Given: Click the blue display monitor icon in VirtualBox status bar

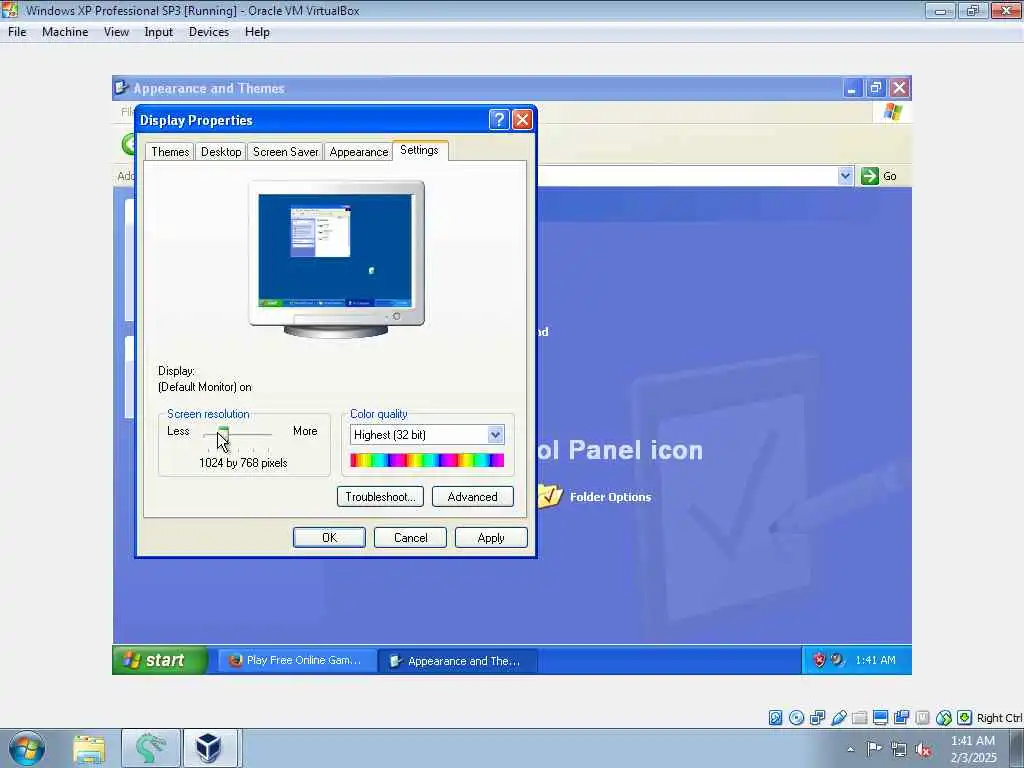Looking at the screenshot, I should click(x=880, y=718).
